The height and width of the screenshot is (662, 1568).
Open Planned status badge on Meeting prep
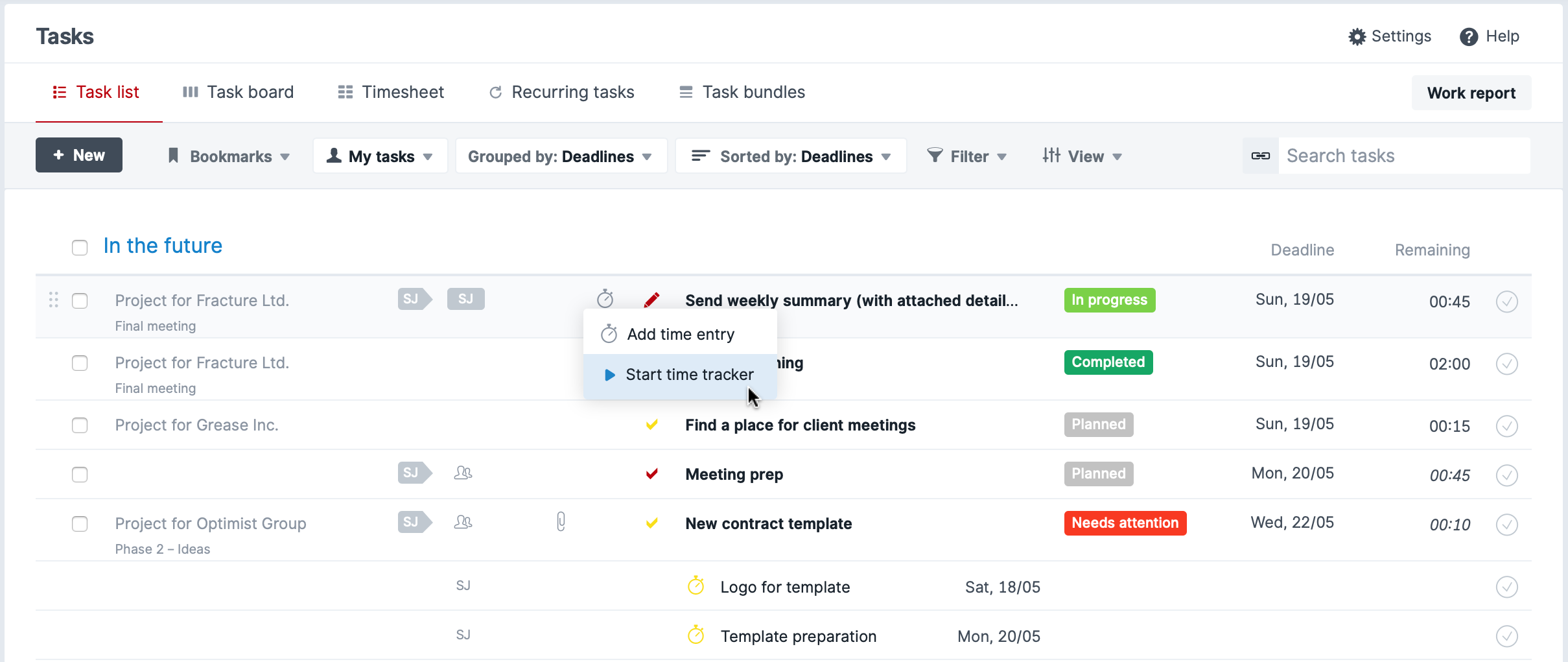point(1098,474)
